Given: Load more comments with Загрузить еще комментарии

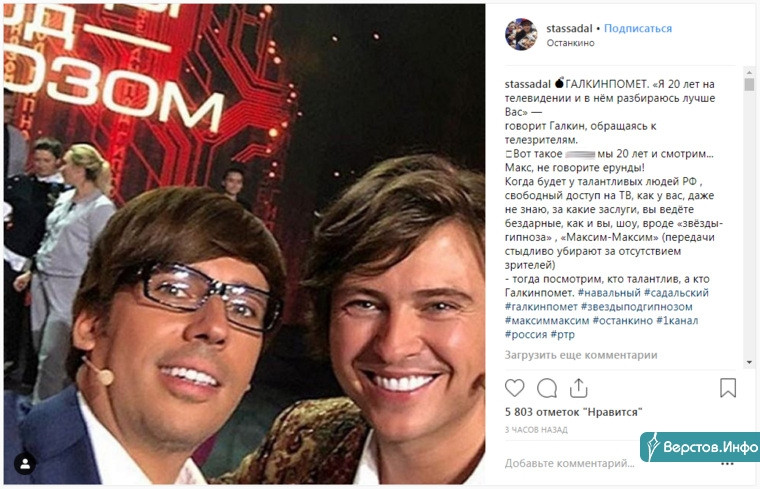Looking at the screenshot, I should [x=581, y=355].
